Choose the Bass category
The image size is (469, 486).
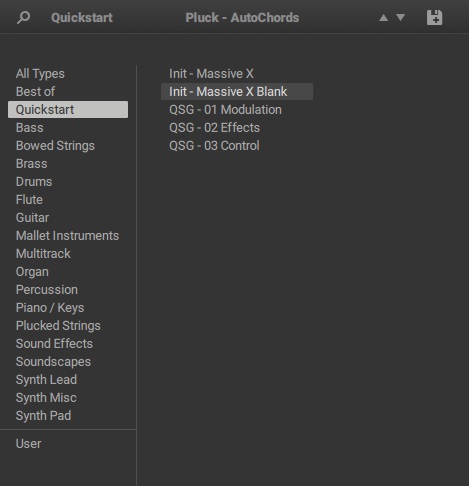[x=29, y=128]
